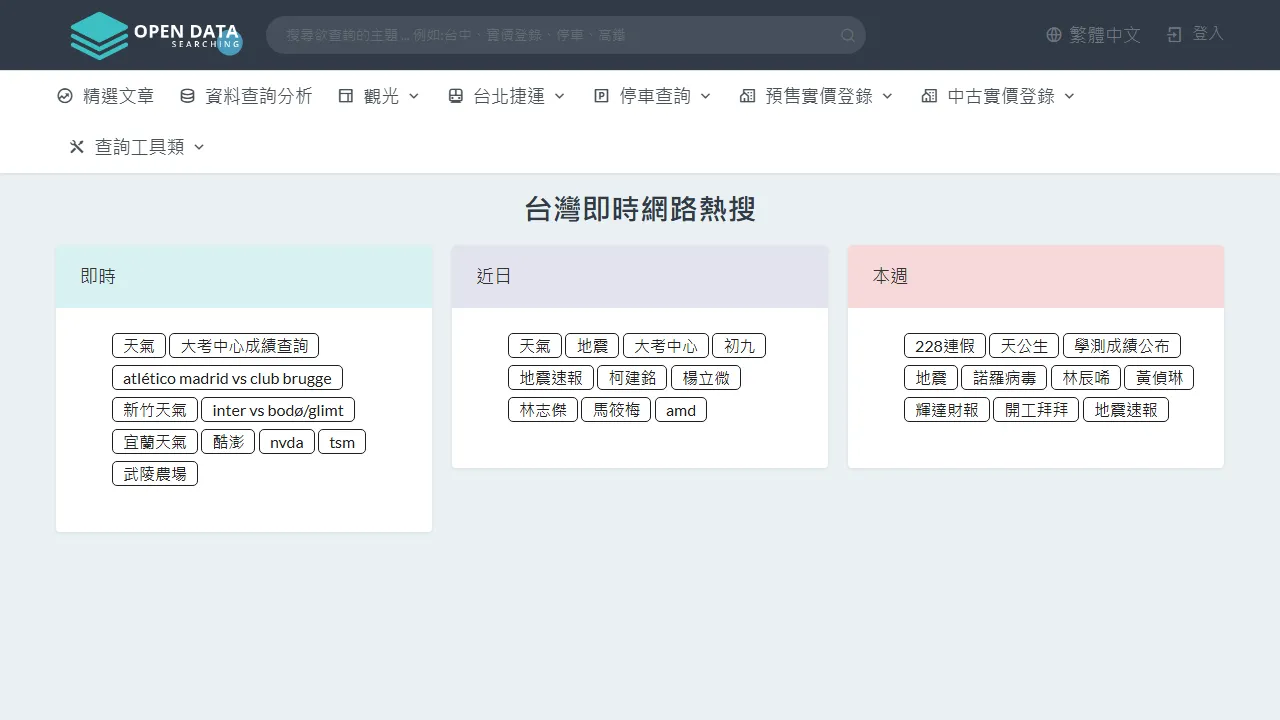This screenshot has height=720, width=1280.
Task: Expand the 查詢工具類 dropdown menu
Action: (x=198, y=147)
